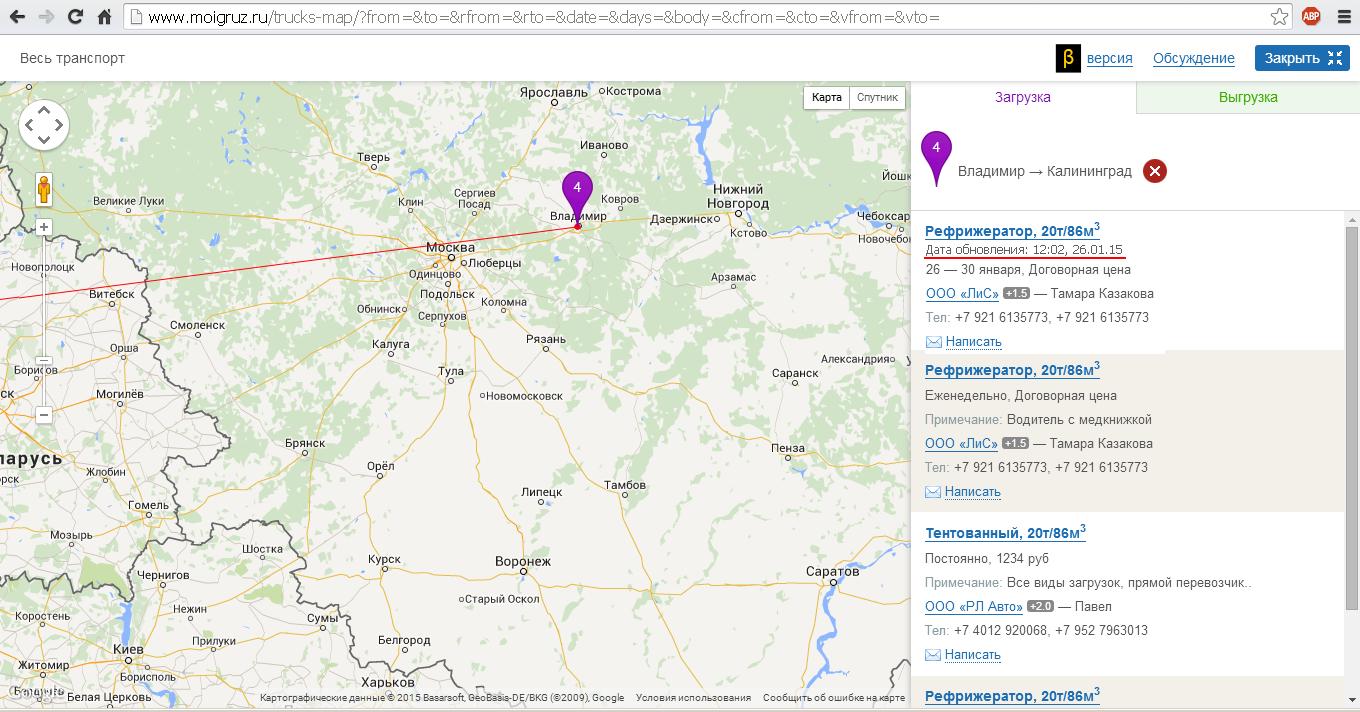Open the Выгрузка tab
Viewport: 1360px width, 712px height.
tap(1247, 97)
